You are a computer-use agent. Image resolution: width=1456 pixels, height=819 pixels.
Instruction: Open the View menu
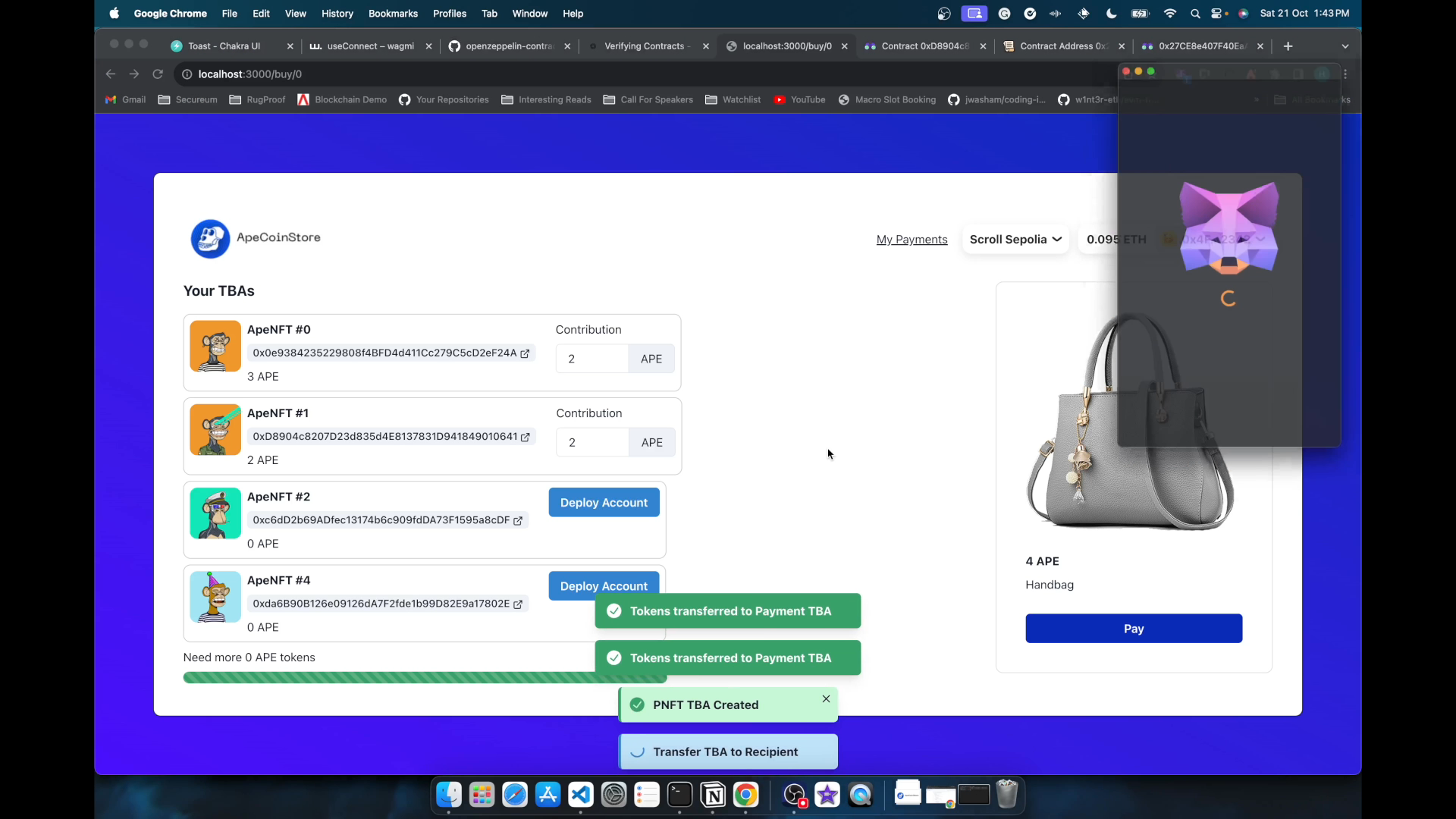(296, 14)
